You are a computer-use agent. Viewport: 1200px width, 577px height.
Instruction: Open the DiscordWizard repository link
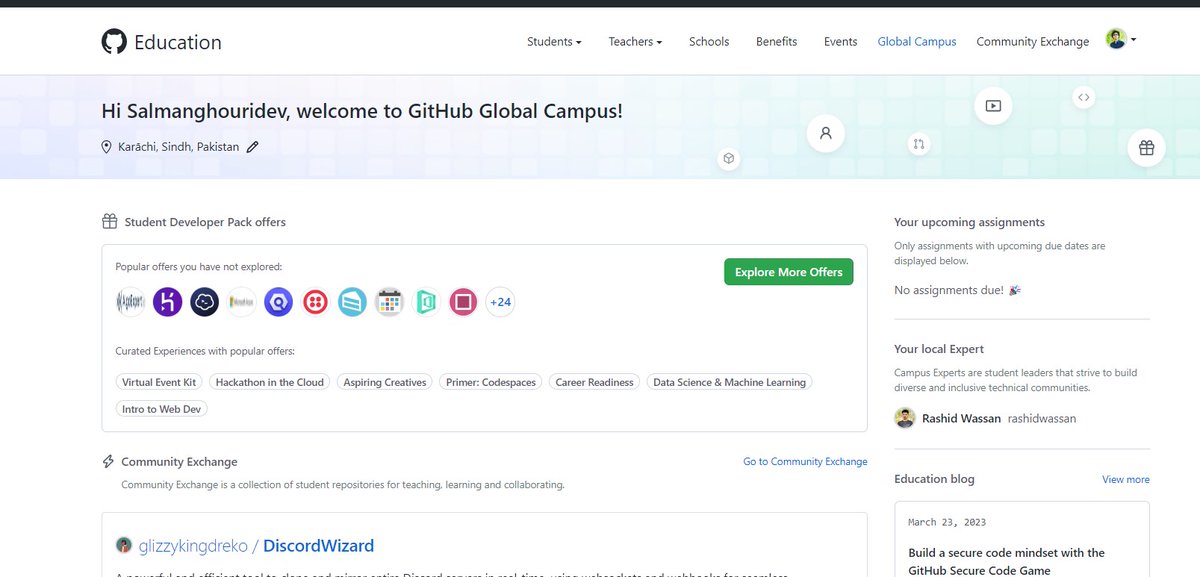pyautogui.click(x=318, y=546)
